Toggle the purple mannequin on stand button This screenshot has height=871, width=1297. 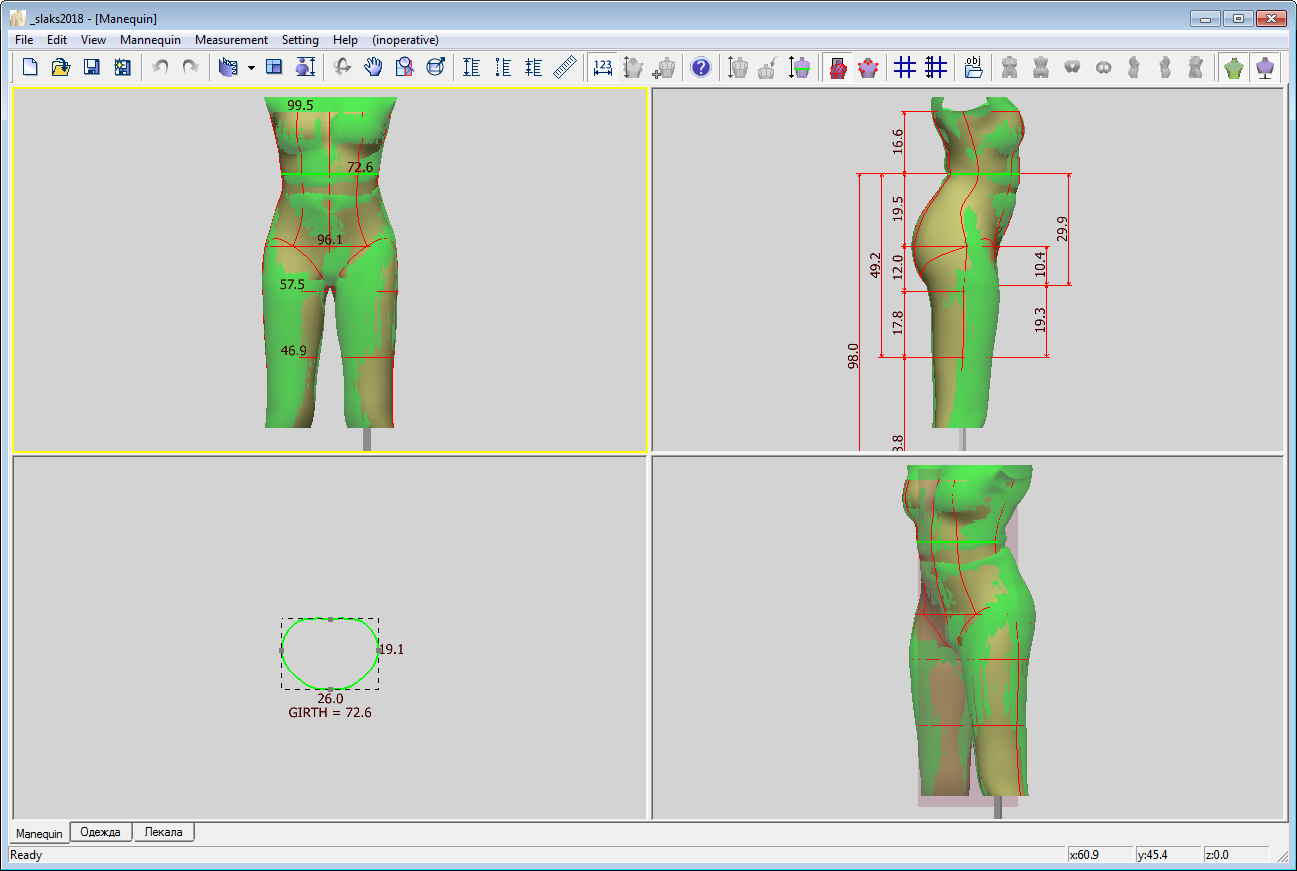(x=1266, y=67)
